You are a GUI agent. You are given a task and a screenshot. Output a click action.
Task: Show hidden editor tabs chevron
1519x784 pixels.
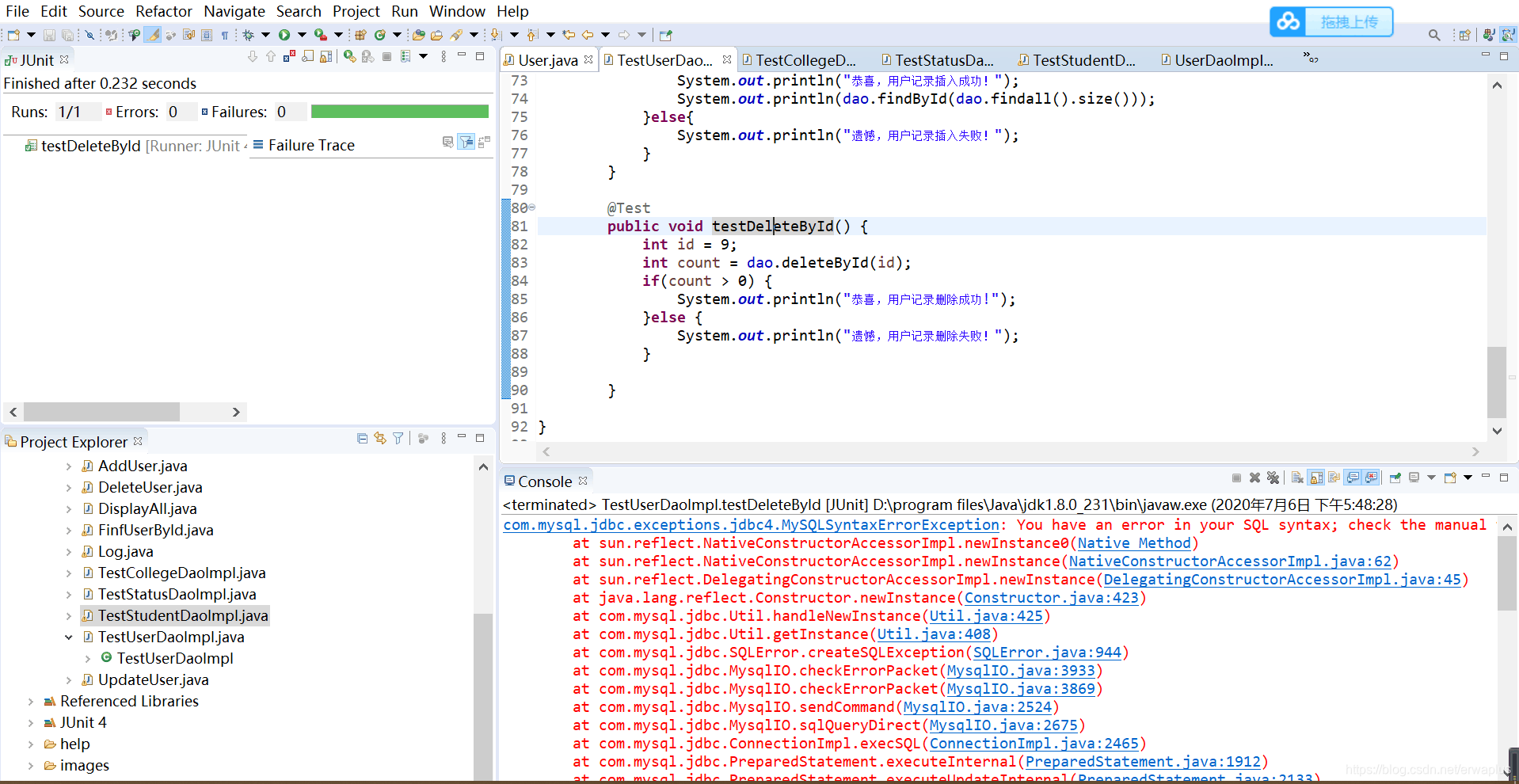pos(1311,58)
